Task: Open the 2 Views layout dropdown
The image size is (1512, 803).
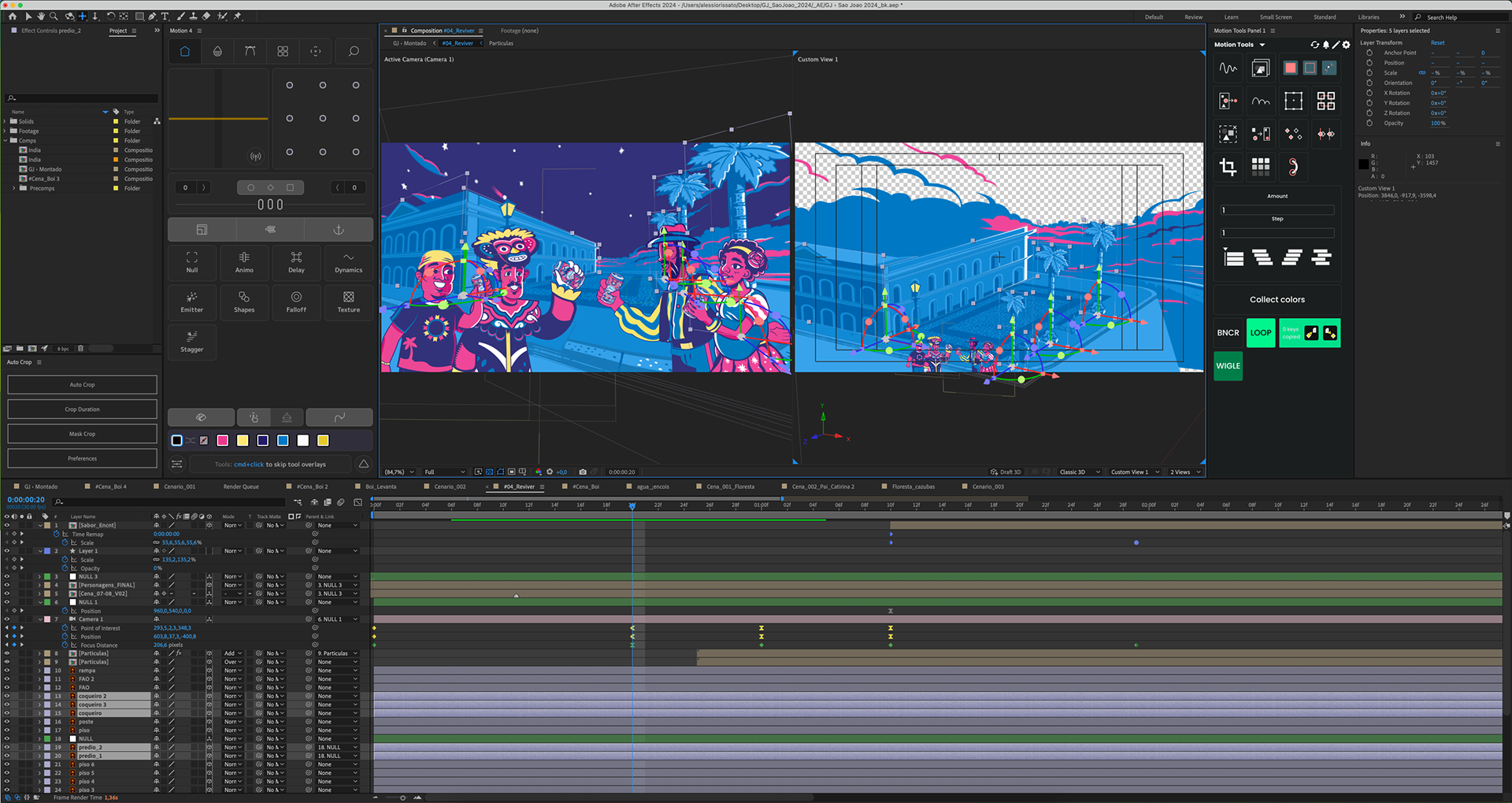Action: (x=1185, y=472)
